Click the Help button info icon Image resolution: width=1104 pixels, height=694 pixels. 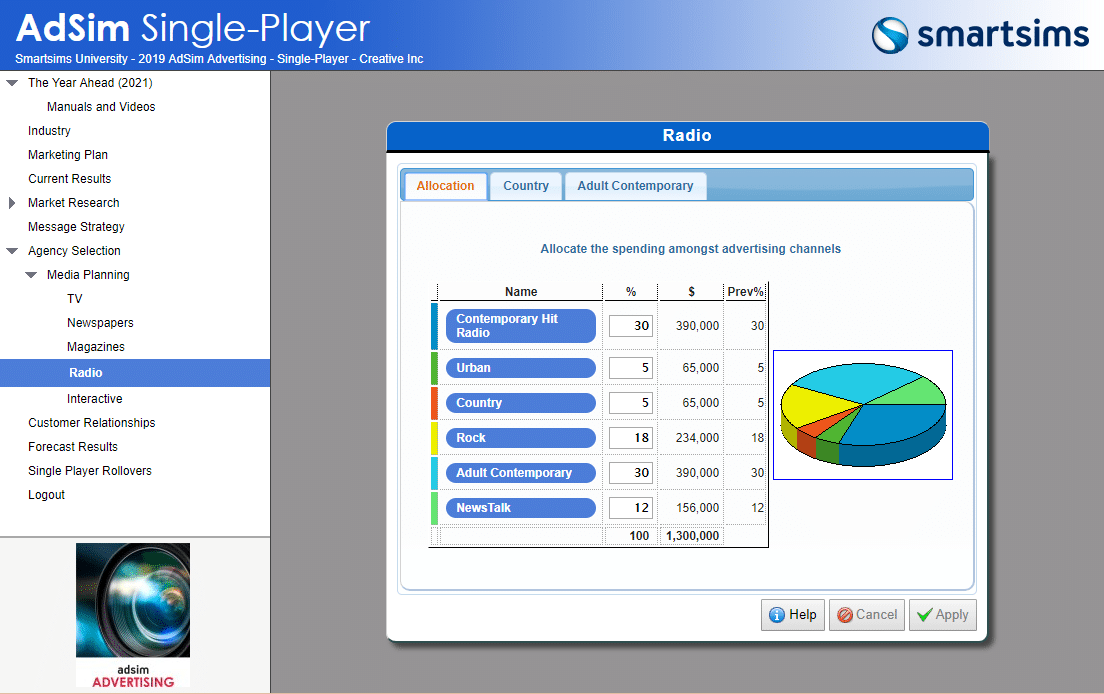pyautogui.click(x=776, y=615)
